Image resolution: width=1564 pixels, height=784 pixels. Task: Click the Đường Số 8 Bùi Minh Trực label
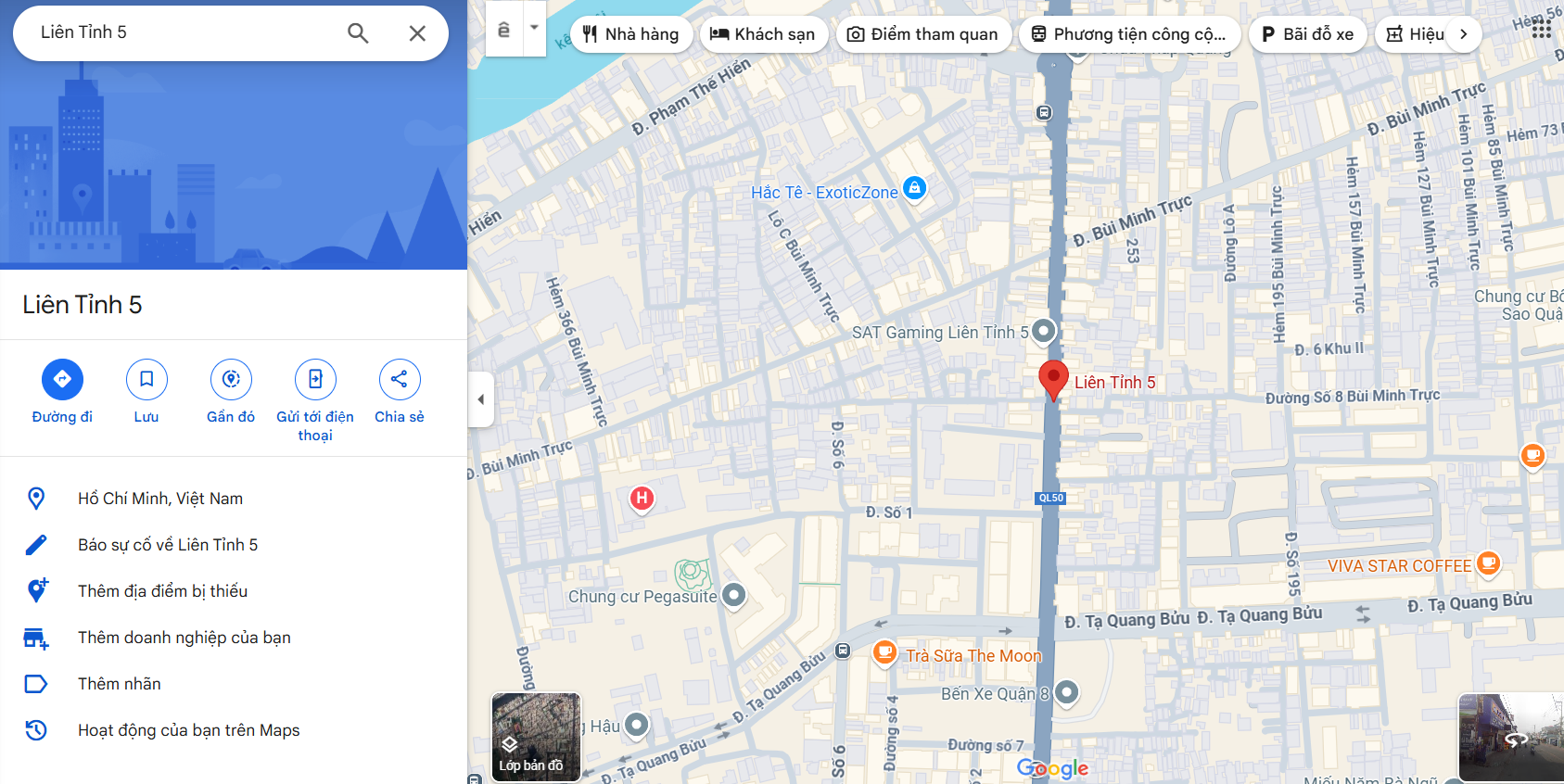tap(1353, 396)
